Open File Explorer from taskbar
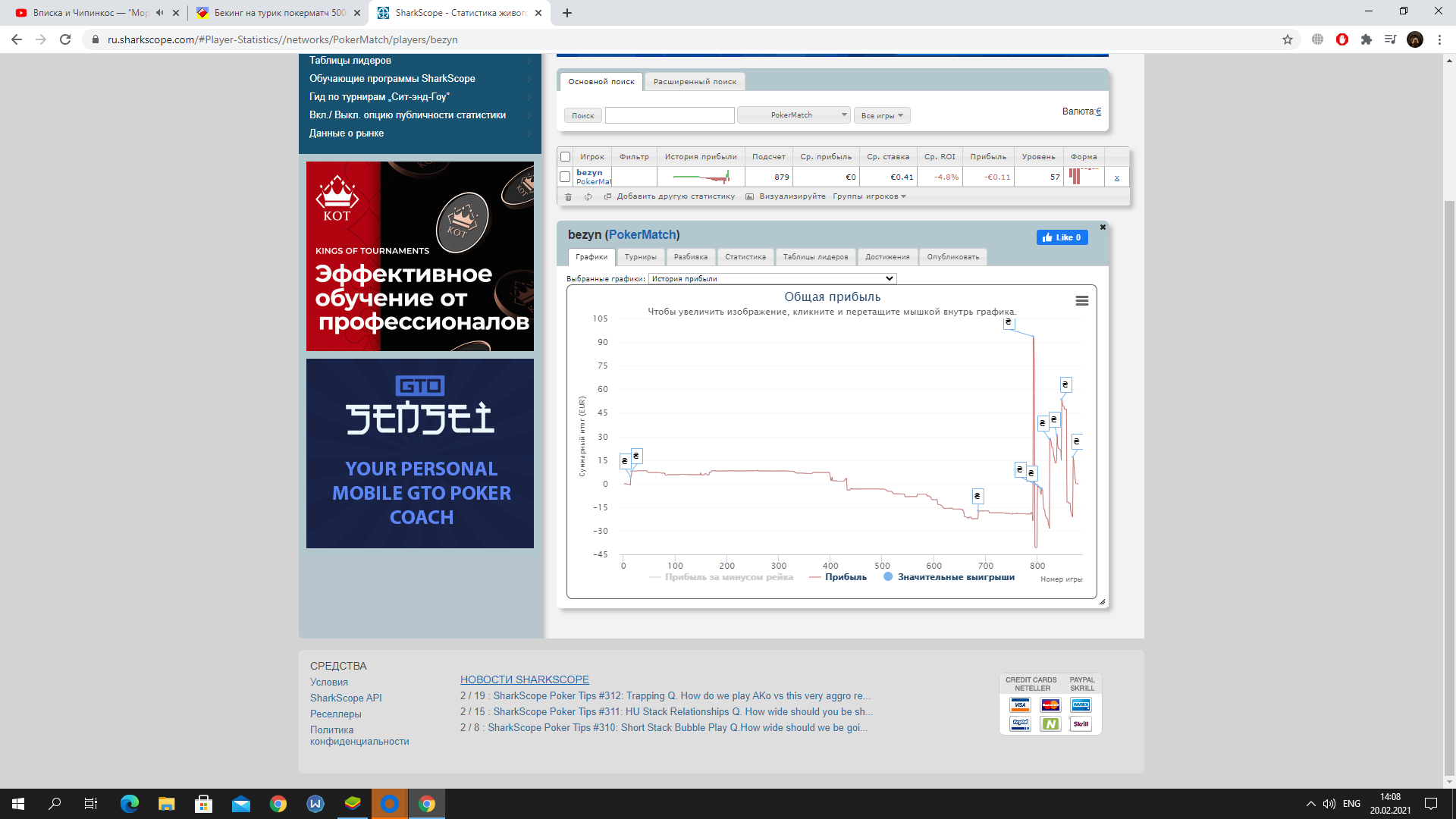The image size is (1456, 819). (167, 804)
